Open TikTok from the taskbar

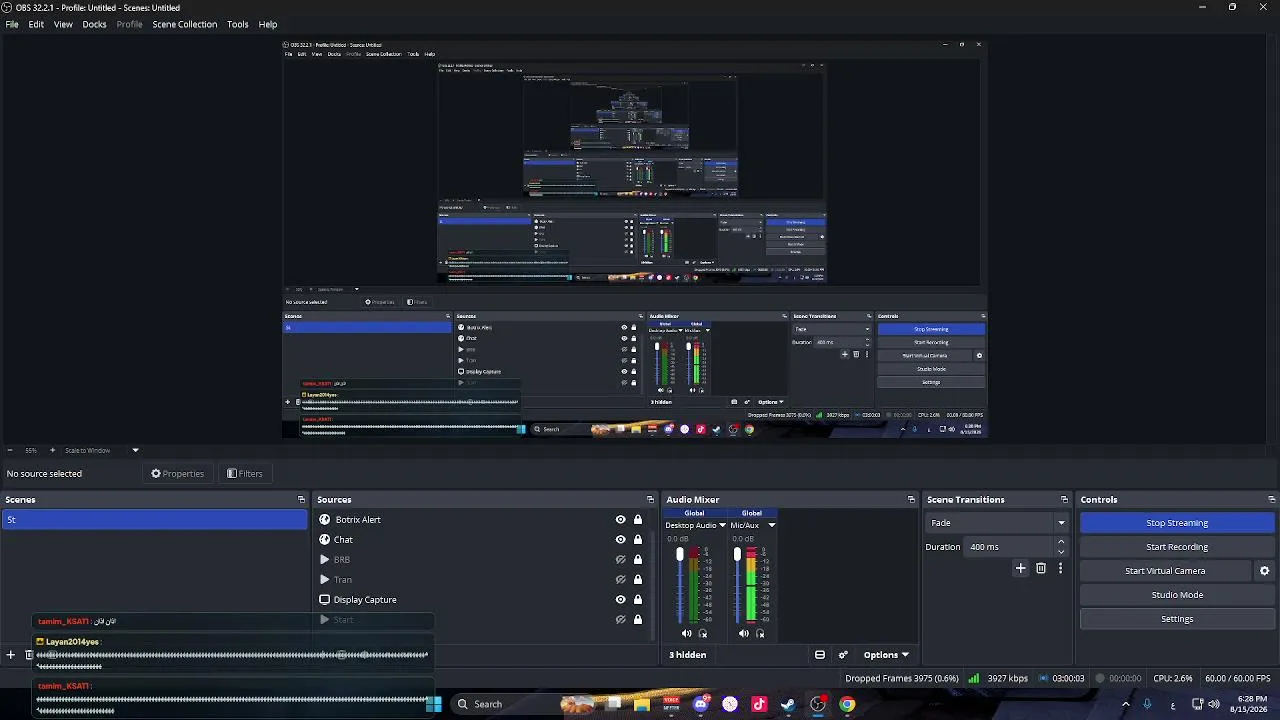759,704
